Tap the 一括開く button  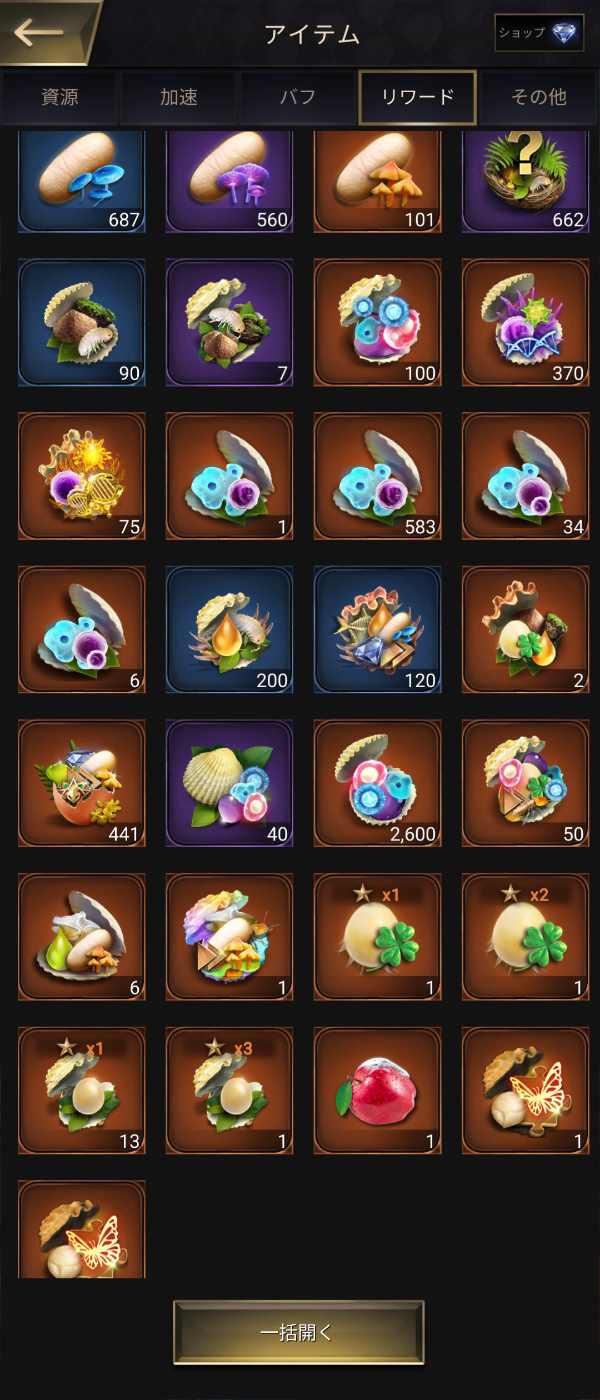299,1332
